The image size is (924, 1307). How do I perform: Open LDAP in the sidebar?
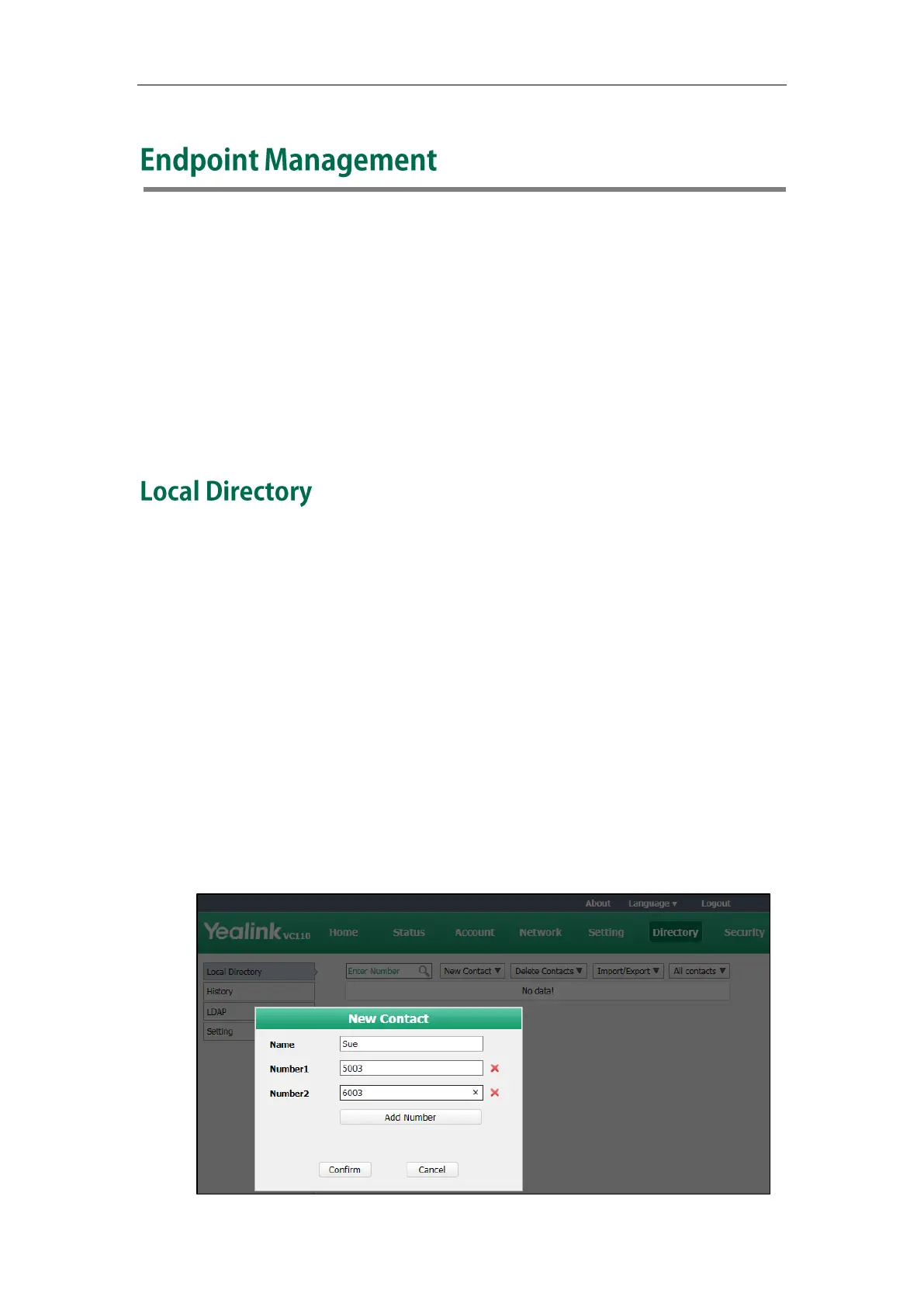click(230, 1011)
